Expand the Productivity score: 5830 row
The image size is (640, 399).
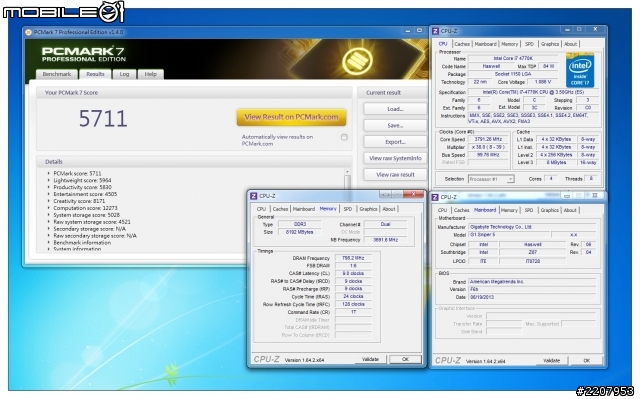(x=49, y=187)
